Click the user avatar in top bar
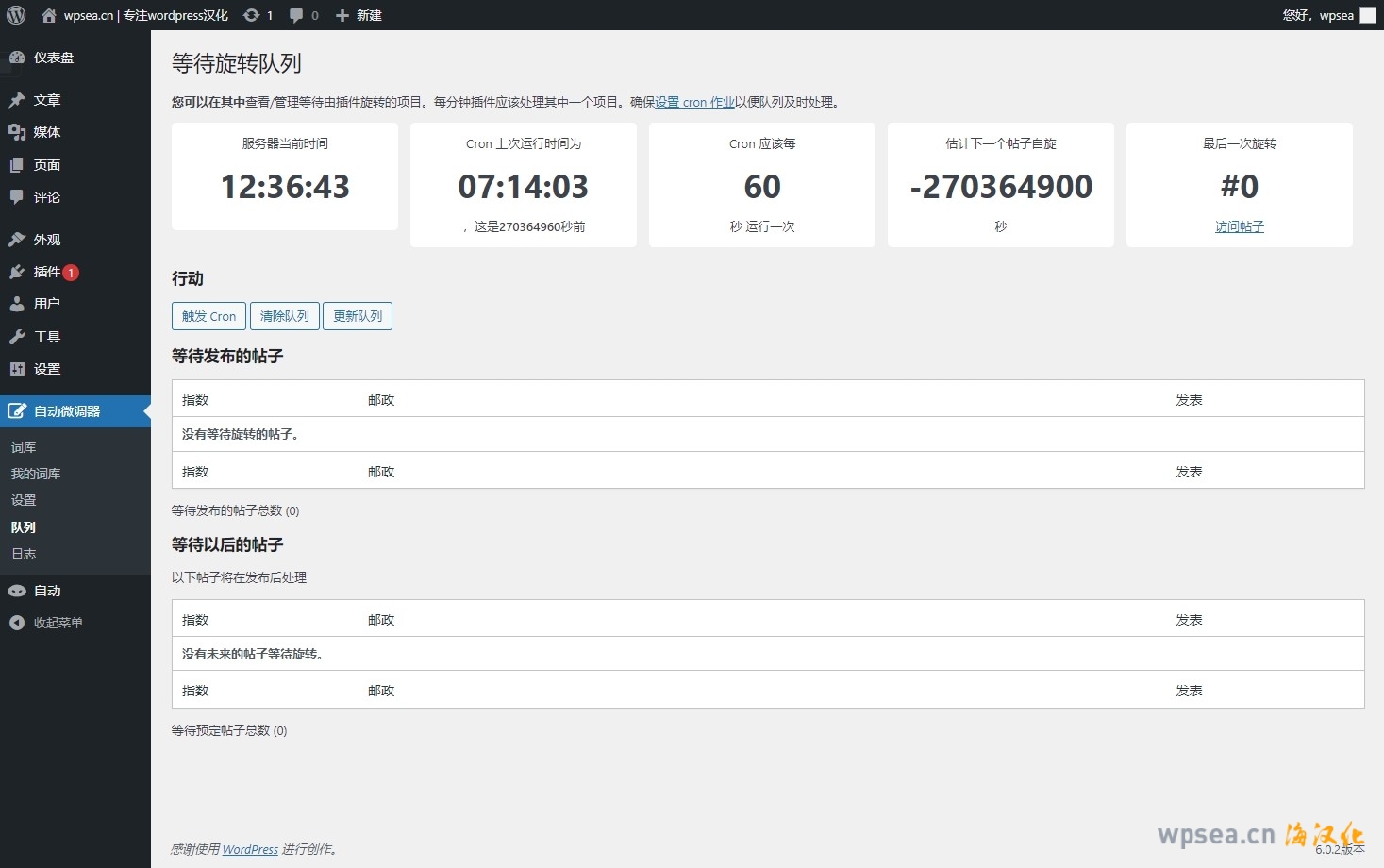The image size is (1384, 868). pyautogui.click(x=1367, y=15)
